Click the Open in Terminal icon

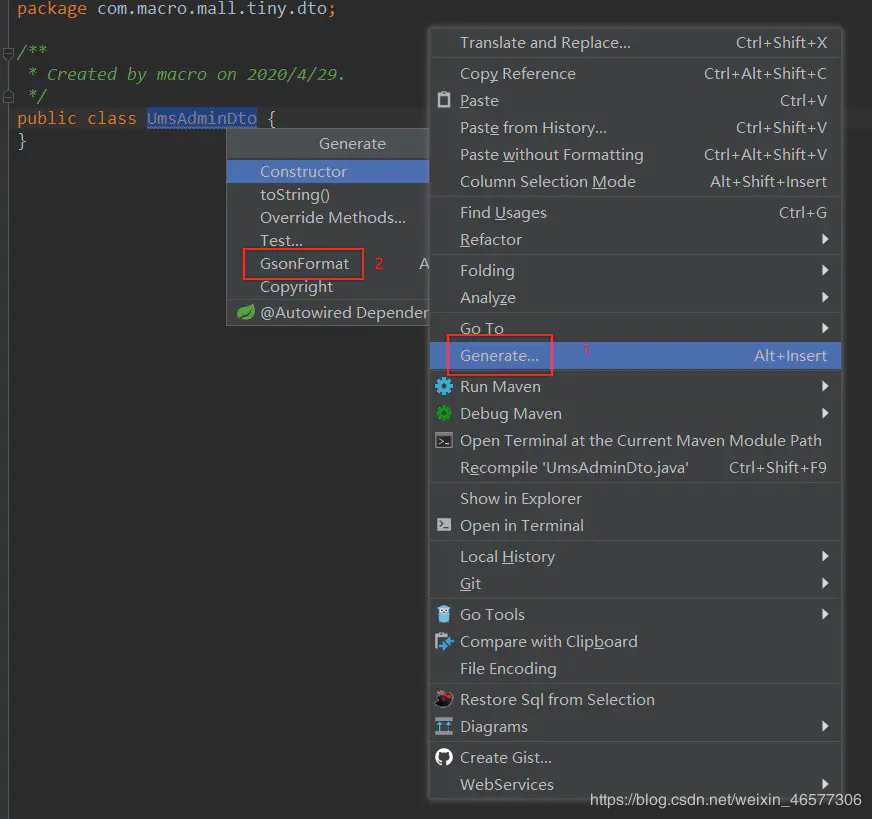(444, 525)
